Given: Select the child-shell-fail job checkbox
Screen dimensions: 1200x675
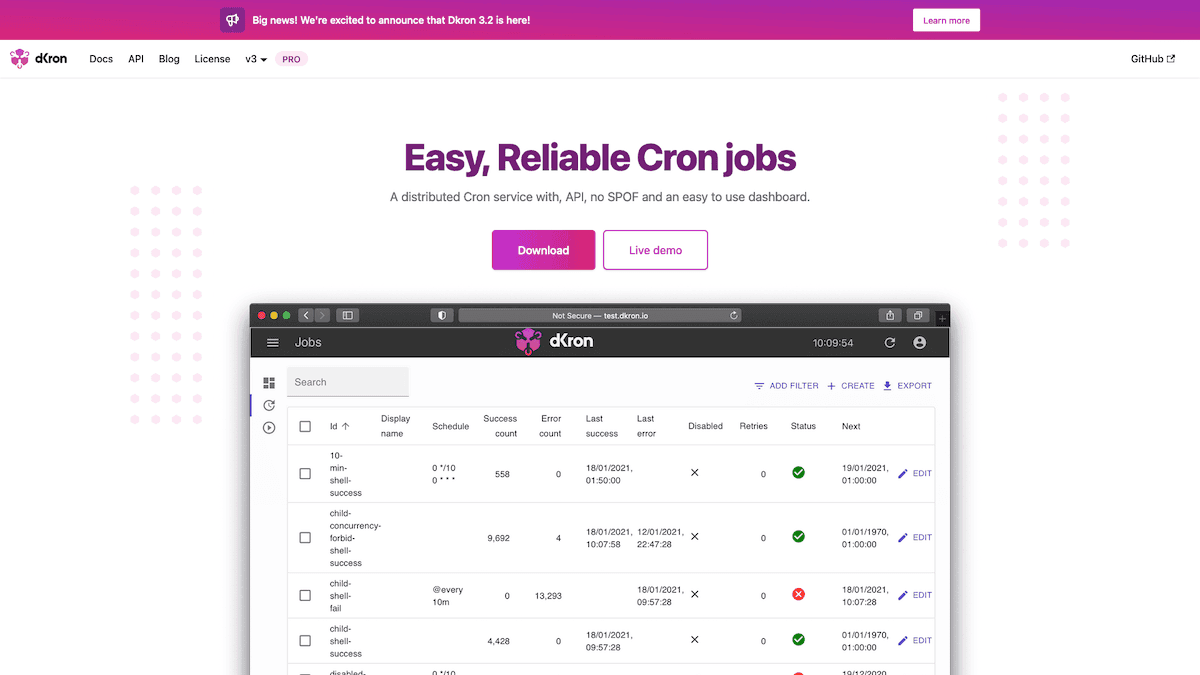Looking at the screenshot, I should tap(305, 595).
